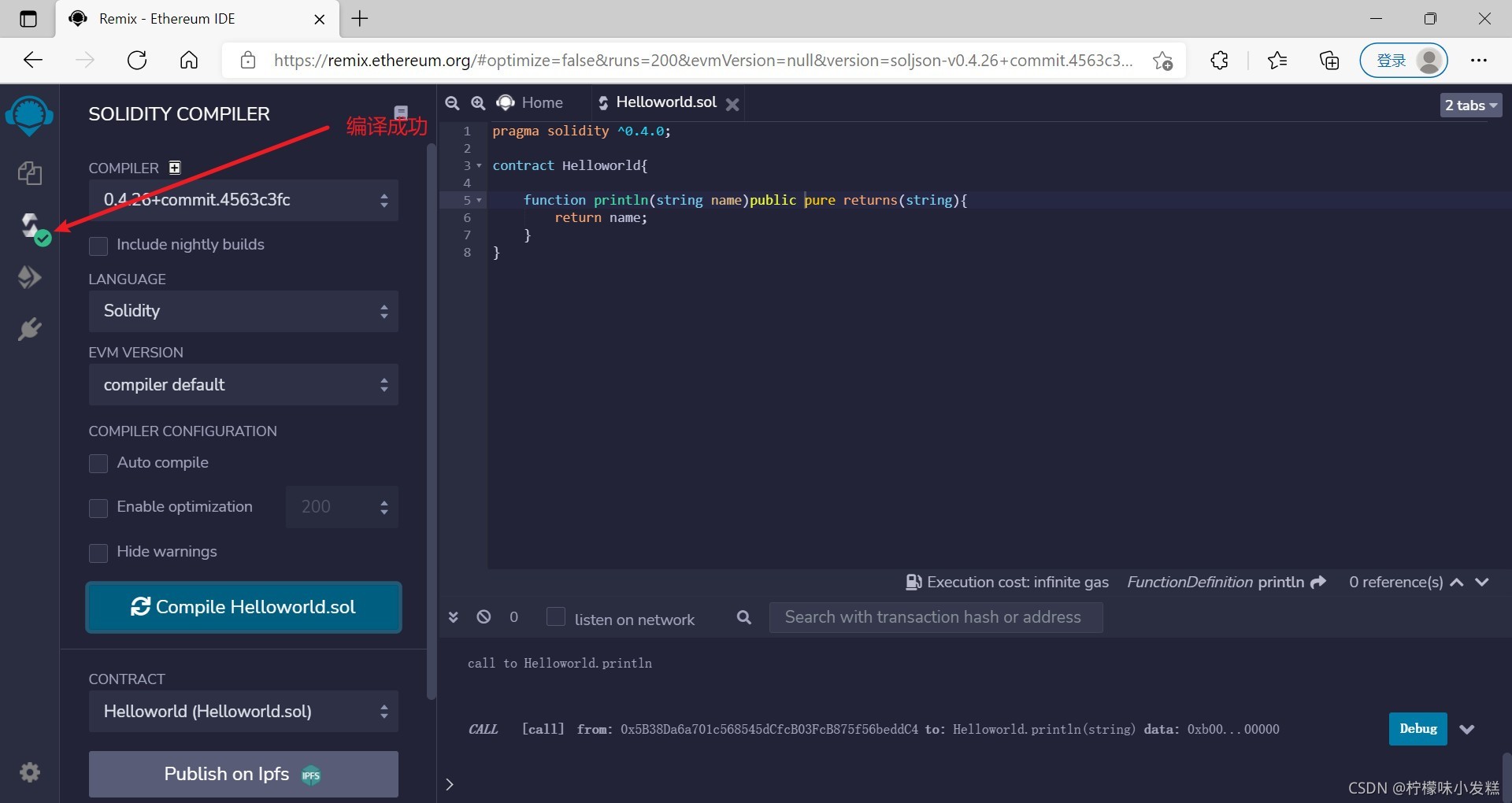
Task: Open tab actions menu icon
Action: tap(28, 19)
